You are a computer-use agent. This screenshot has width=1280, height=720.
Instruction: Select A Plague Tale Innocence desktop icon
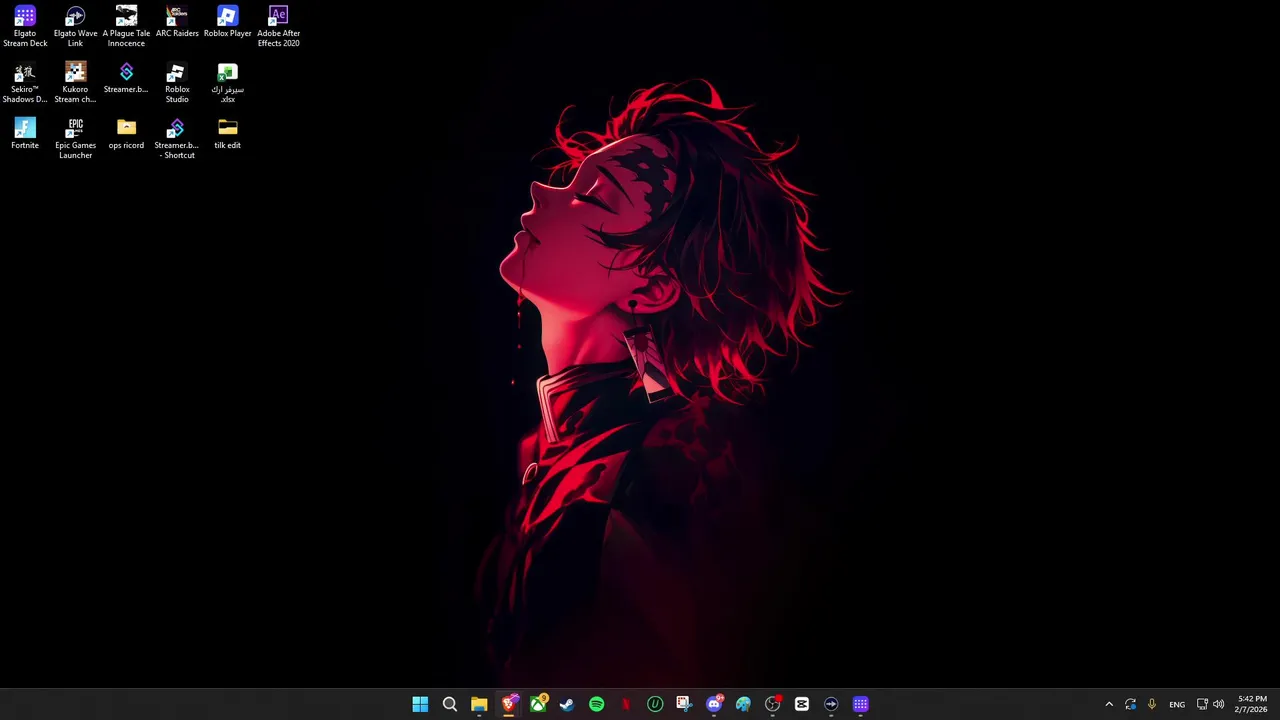click(x=126, y=27)
